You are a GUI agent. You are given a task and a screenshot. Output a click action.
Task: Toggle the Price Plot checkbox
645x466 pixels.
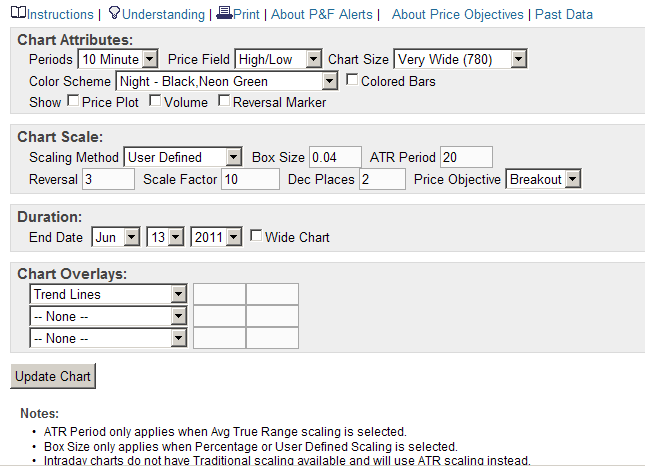pyautogui.click(x=73, y=102)
